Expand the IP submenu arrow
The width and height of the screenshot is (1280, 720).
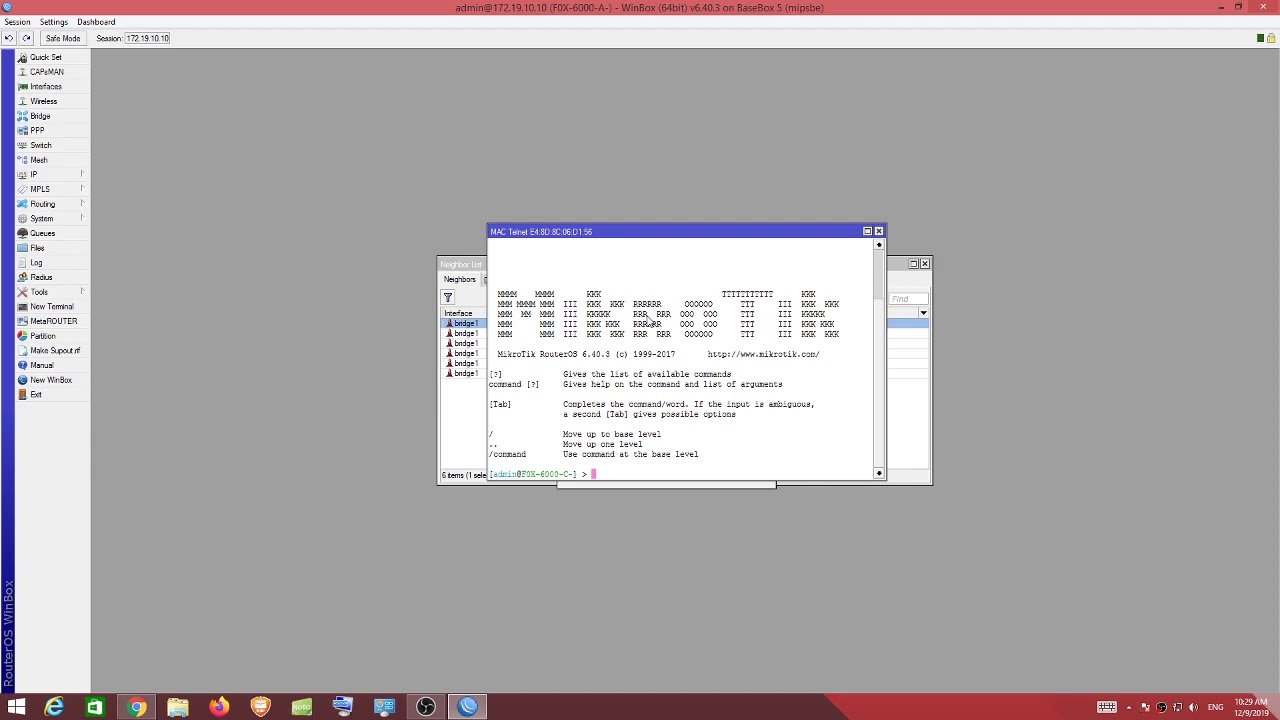tap(82, 174)
